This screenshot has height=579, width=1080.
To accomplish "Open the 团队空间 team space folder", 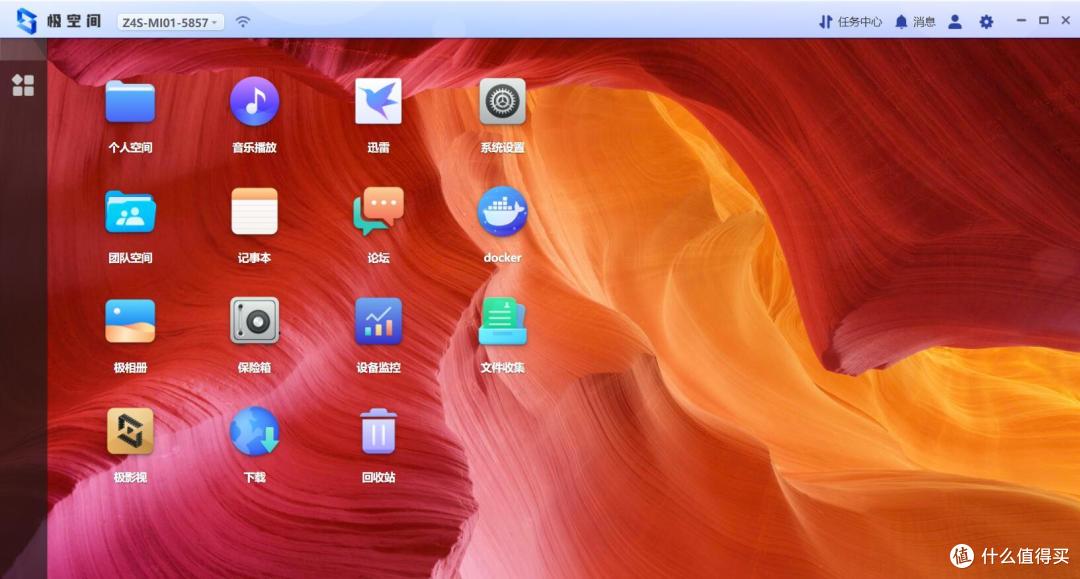I will click(130, 212).
